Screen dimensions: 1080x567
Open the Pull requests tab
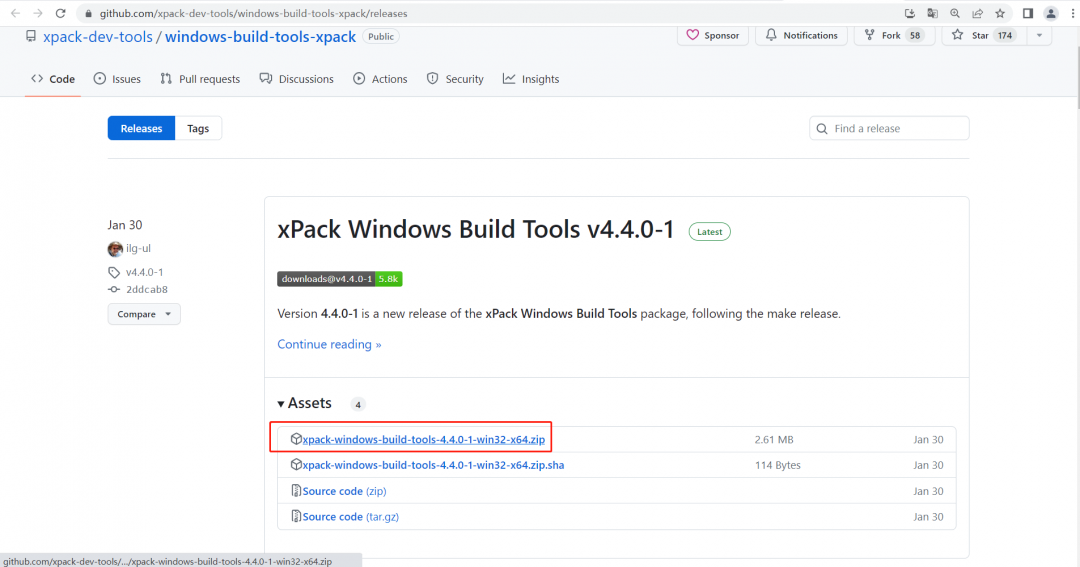pyautogui.click(x=200, y=79)
